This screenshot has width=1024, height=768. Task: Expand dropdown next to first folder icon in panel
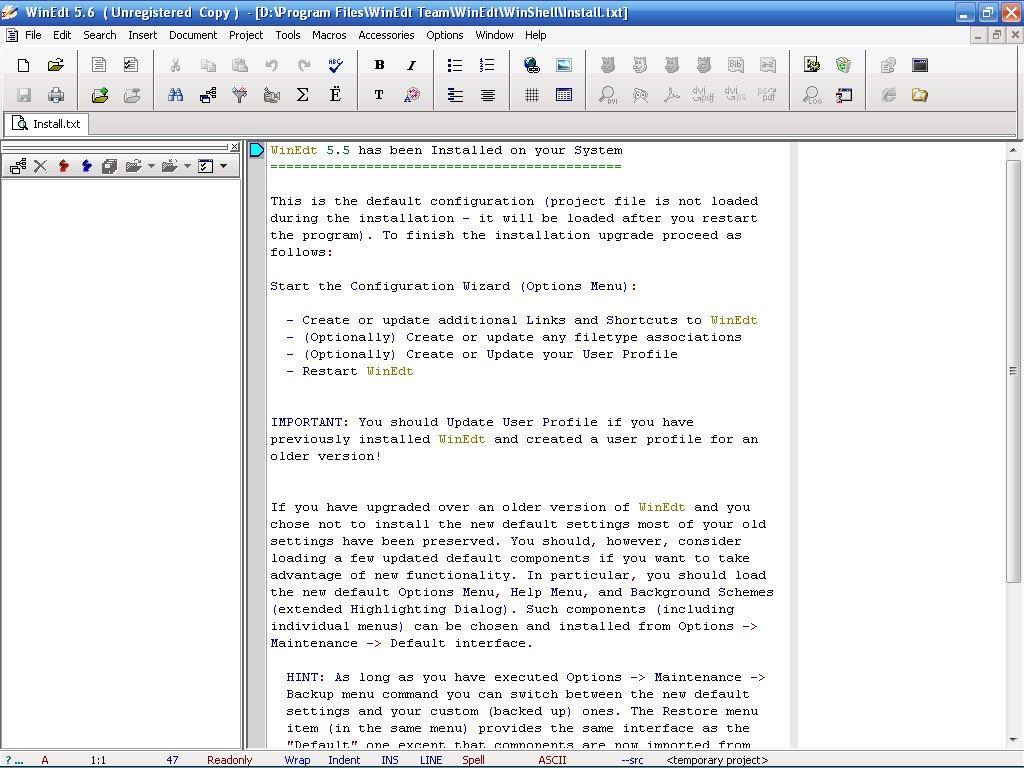point(152,166)
